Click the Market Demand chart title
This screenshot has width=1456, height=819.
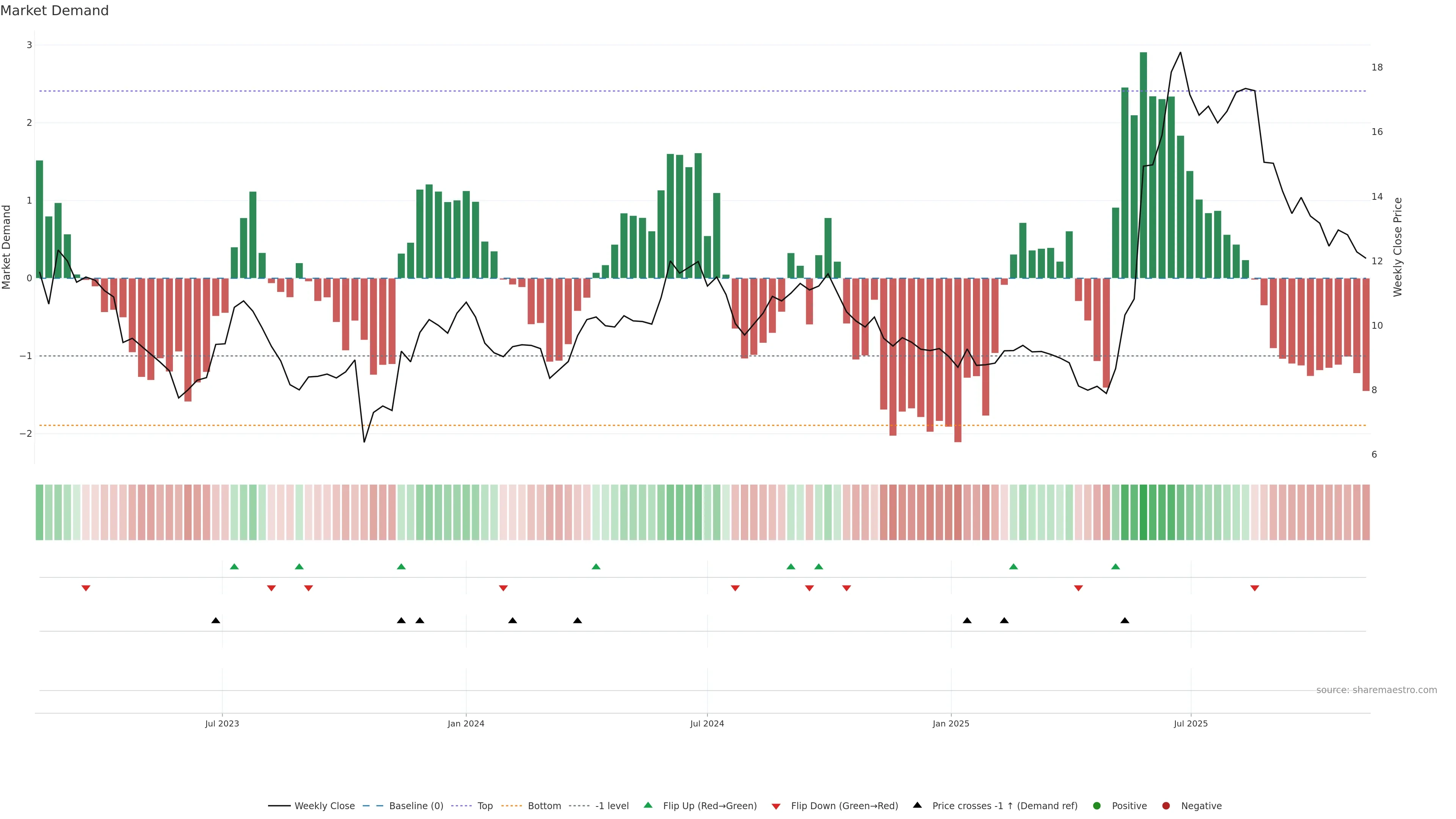[x=54, y=11]
